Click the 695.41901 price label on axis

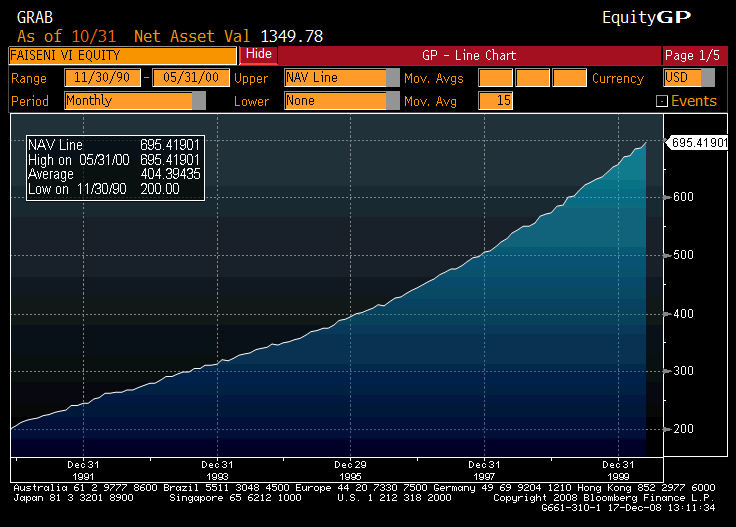click(x=698, y=143)
